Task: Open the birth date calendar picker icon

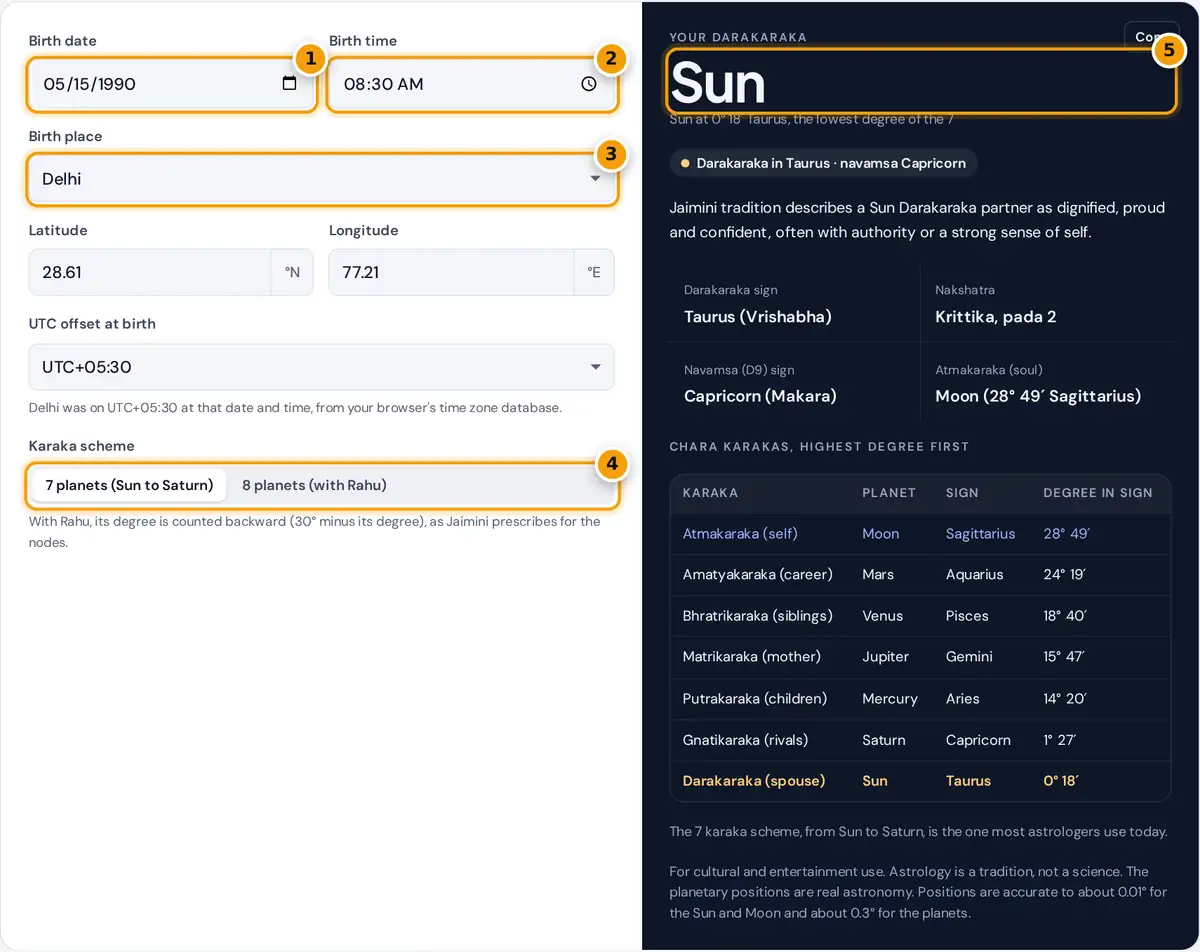Action: pos(289,84)
